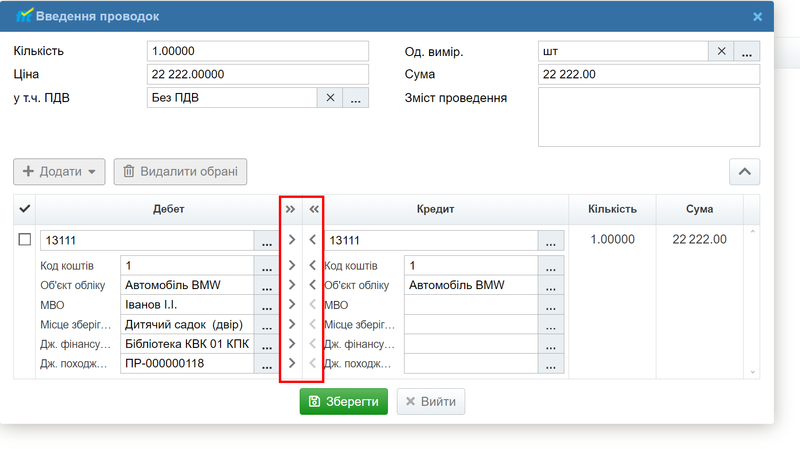Image resolution: width=800 pixels, height=449 pixels.
Task: Copy debit Дж. походження ПР-000000118 to credit
Action: coord(291,363)
